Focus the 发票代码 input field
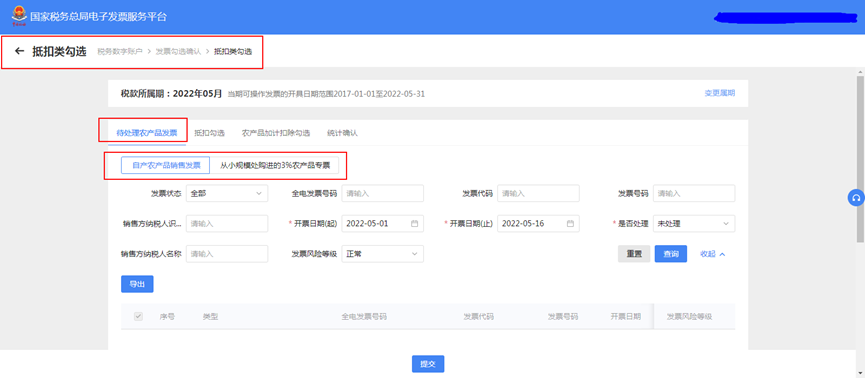 pyautogui.click(x=538, y=193)
